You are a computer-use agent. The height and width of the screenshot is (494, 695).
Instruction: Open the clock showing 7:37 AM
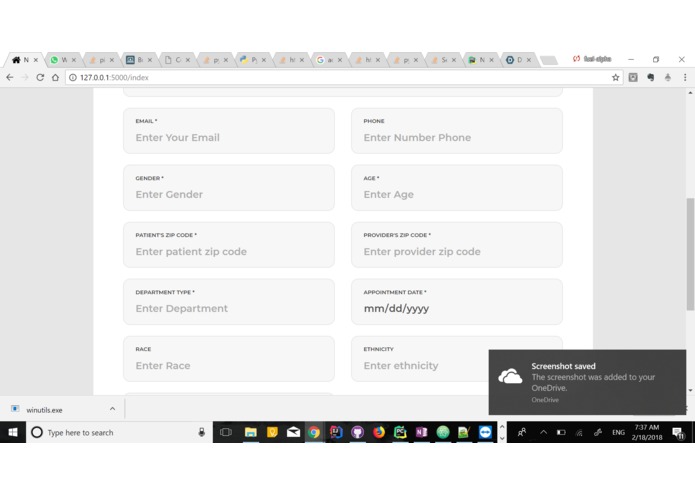[x=647, y=432]
